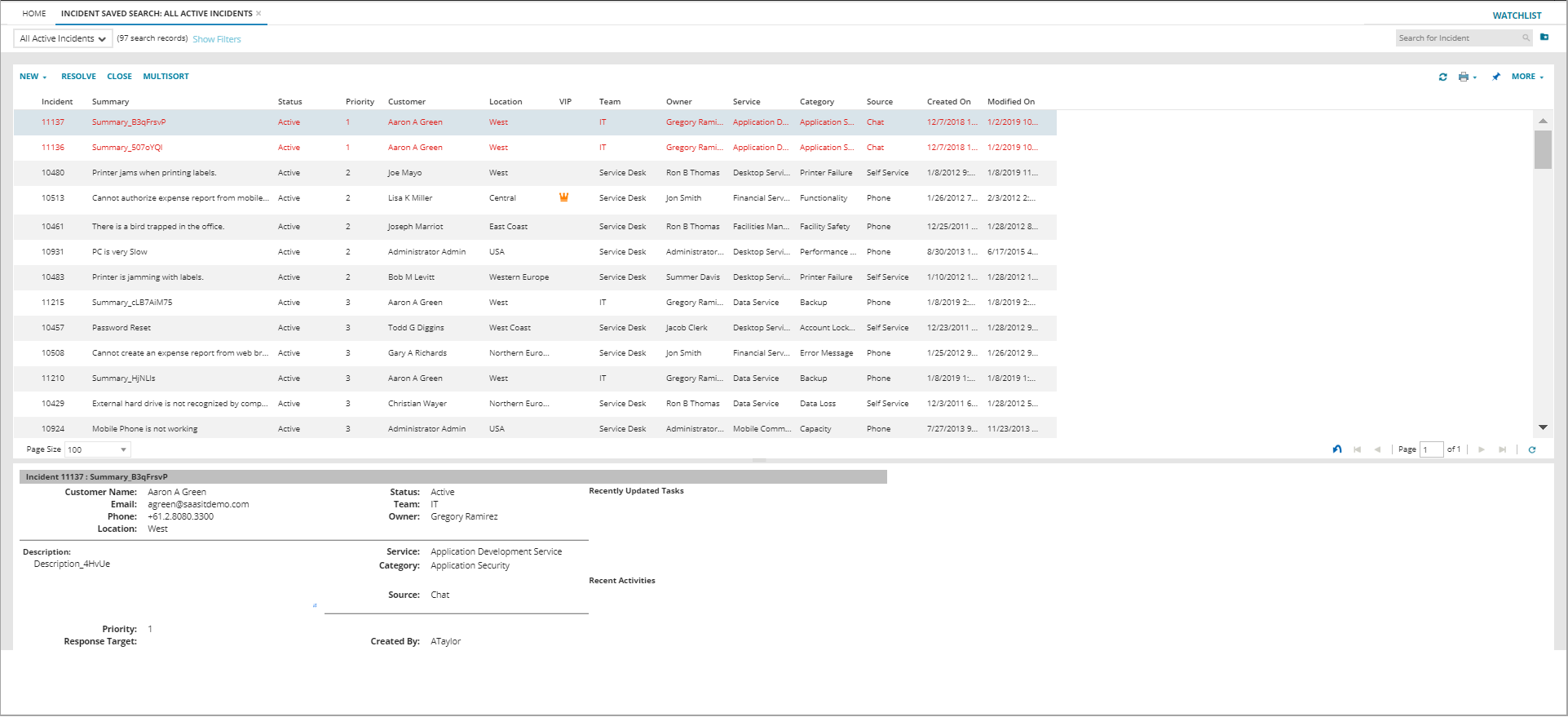This screenshot has height=717, width=1568.
Task: Open the All Active Incidents dropdown
Action: pos(63,38)
